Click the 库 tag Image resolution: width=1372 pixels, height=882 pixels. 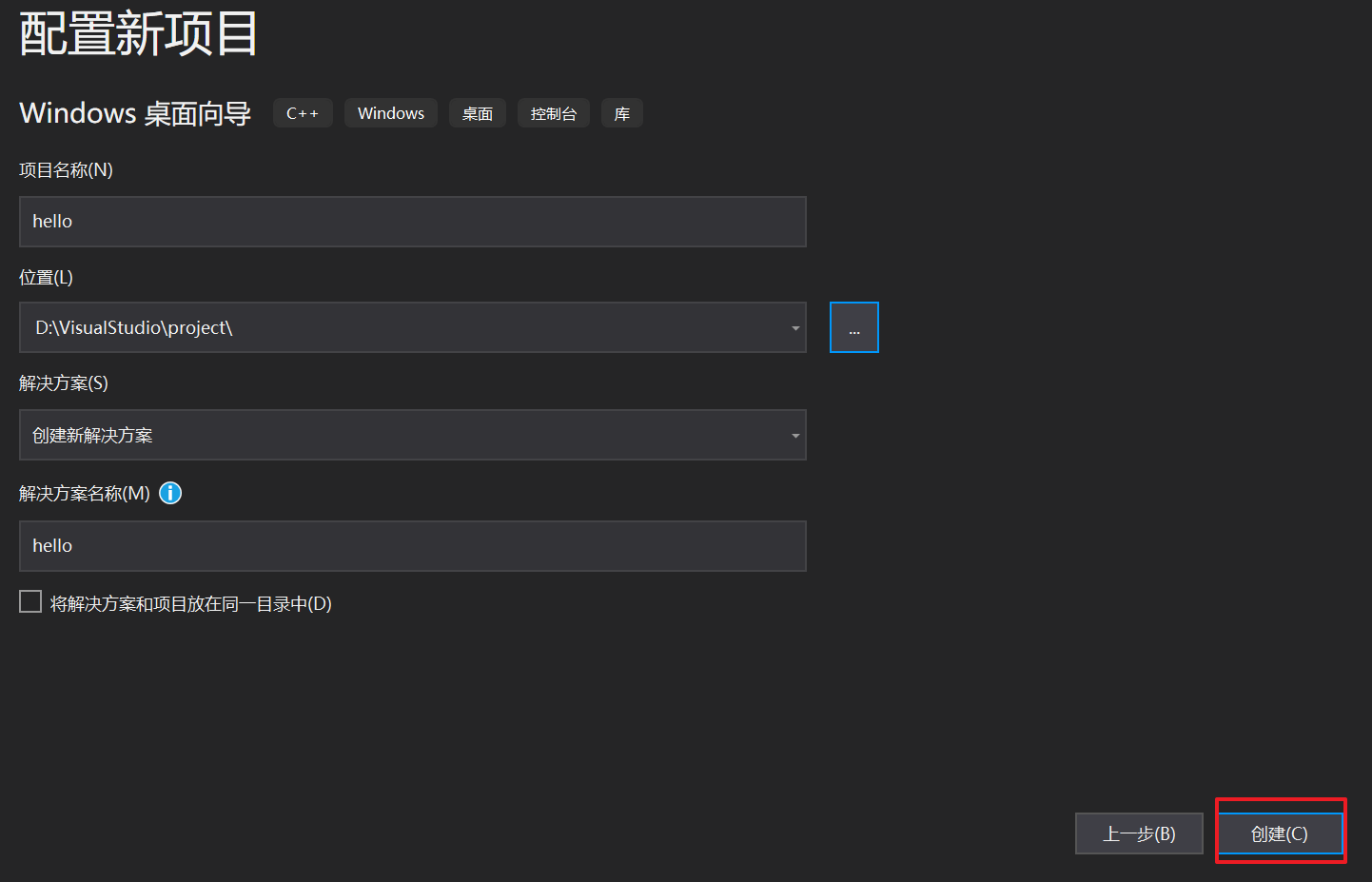622,113
